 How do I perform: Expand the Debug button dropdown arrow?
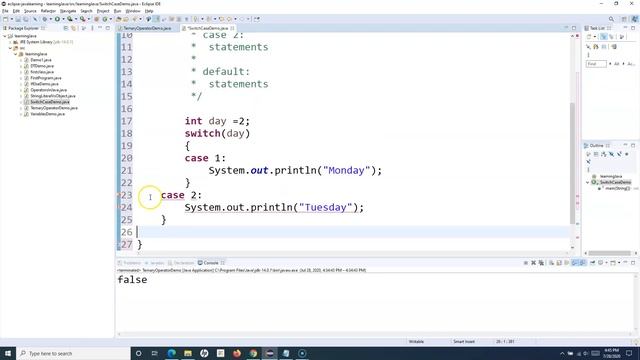coord(51,19)
